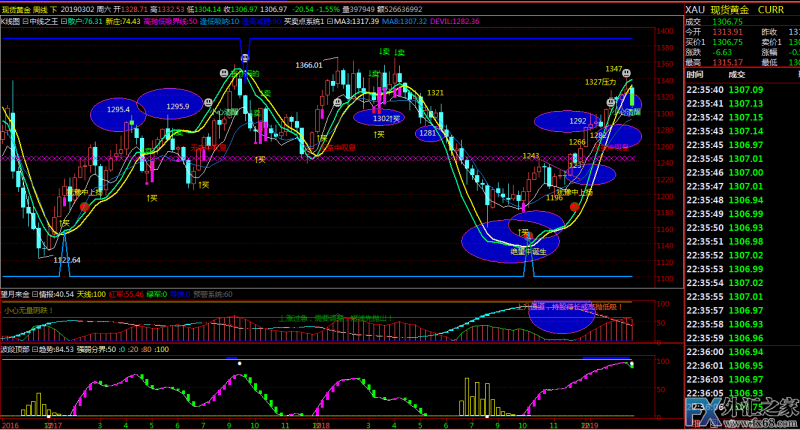800x430 pixels.
Task: Open the 周线 period selector in the chart header
Action: click(x=42, y=7)
